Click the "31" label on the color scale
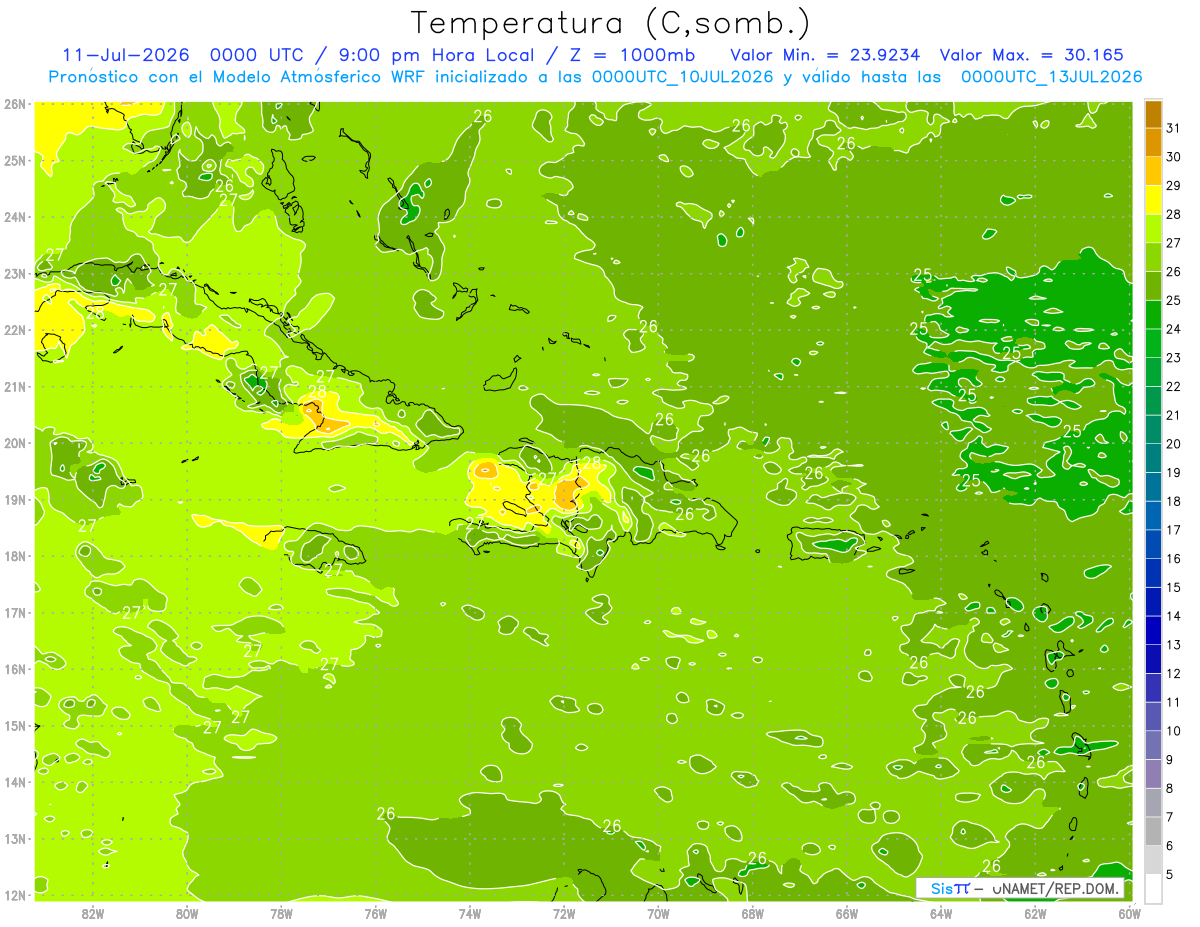This screenshot has width=1200, height=927. pyautogui.click(x=1174, y=129)
